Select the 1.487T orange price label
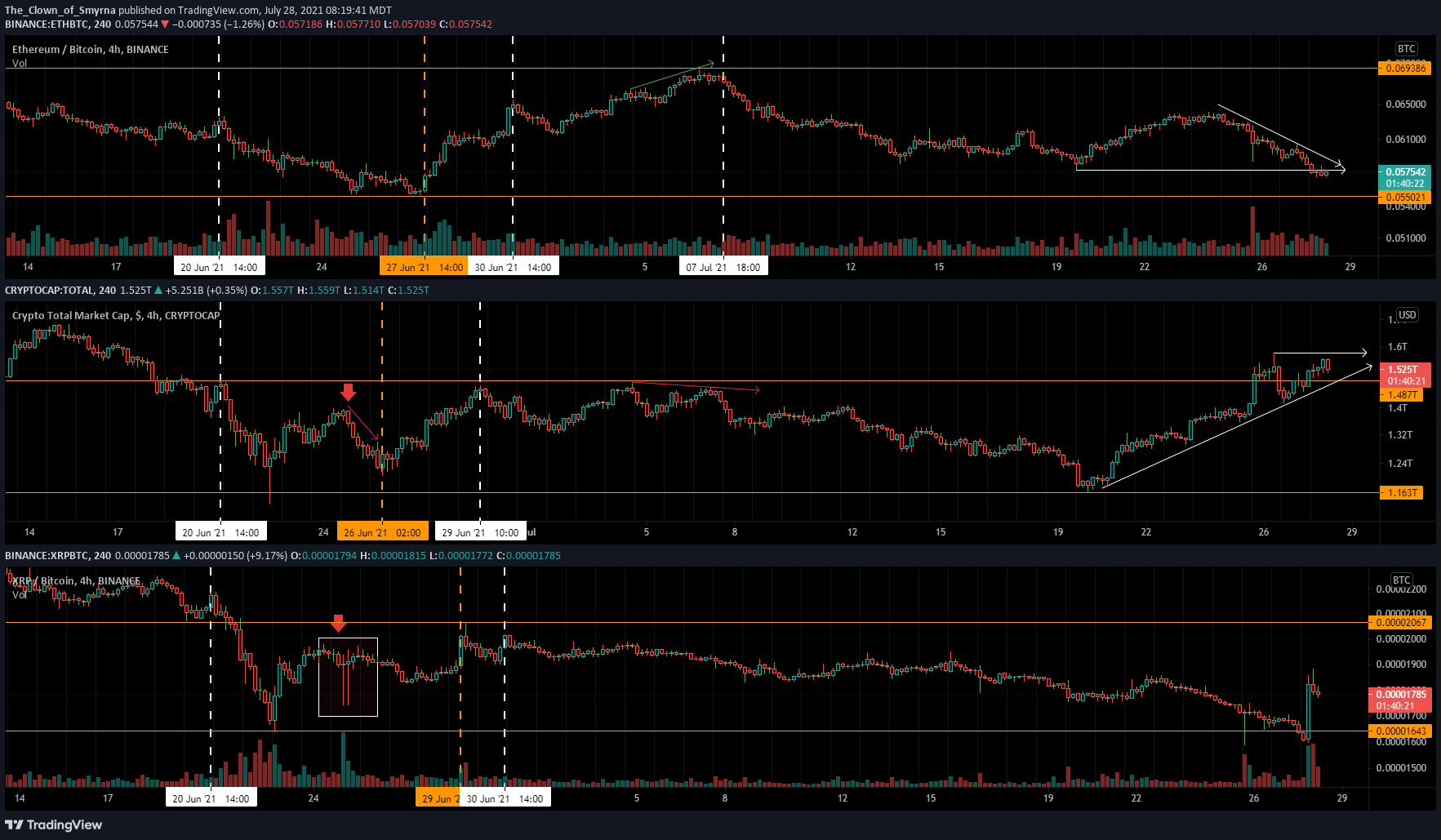The image size is (1441, 840). tap(1401, 395)
